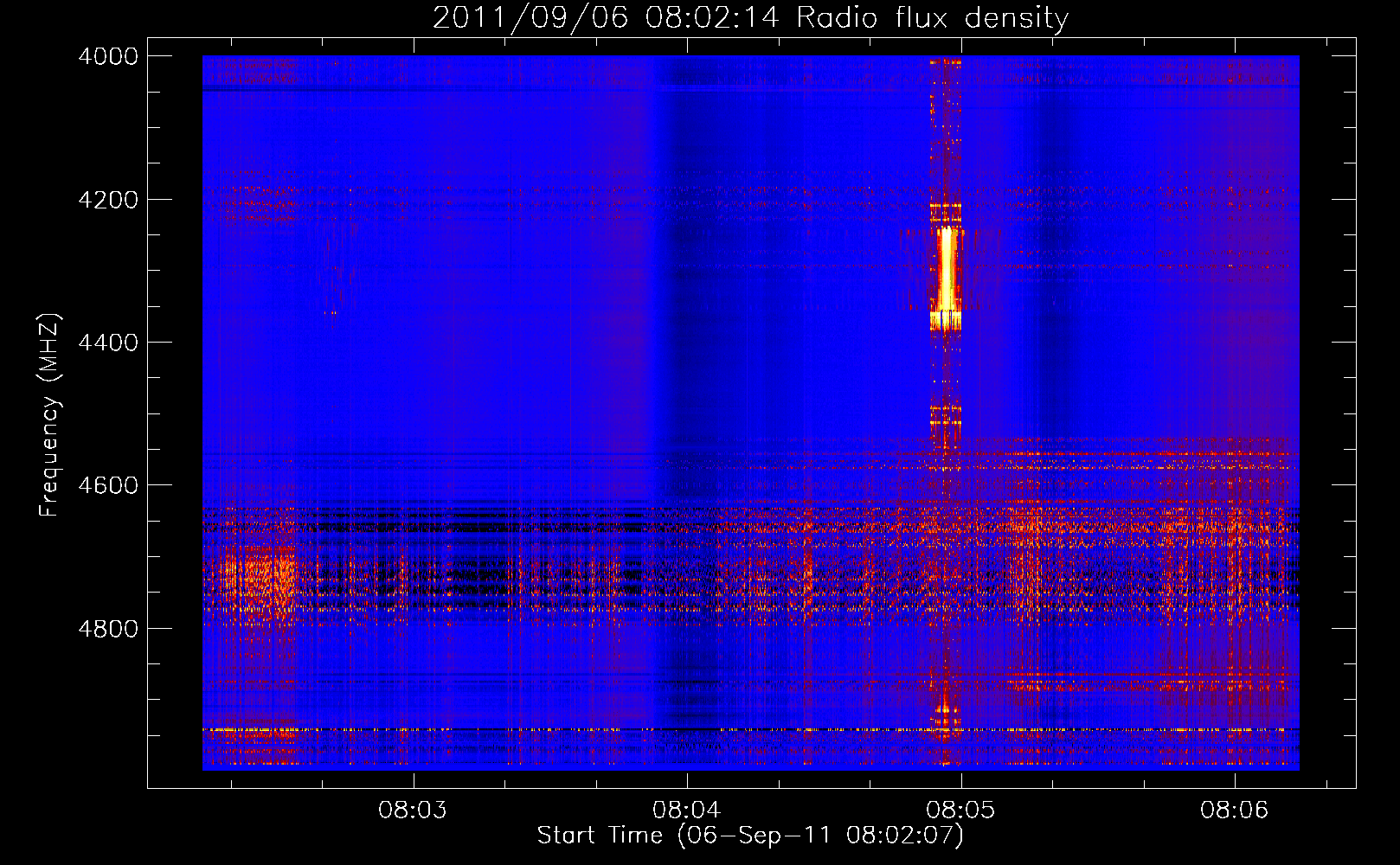Image resolution: width=1400 pixels, height=865 pixels.
Task: Click the plot title 'Radio flux density'
Action: (933, 18)
